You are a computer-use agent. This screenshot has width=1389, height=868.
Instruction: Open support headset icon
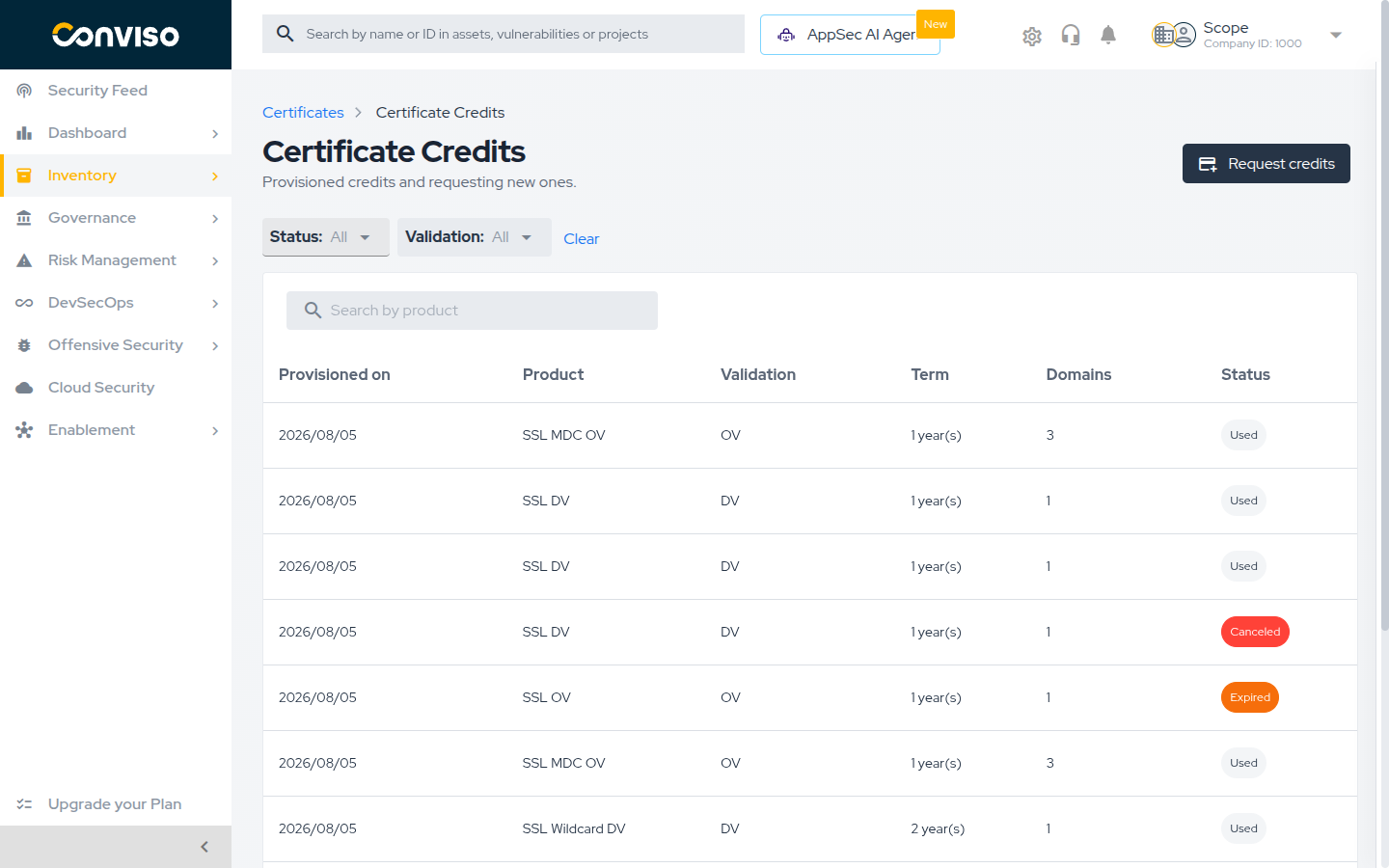coord(1071,36)
